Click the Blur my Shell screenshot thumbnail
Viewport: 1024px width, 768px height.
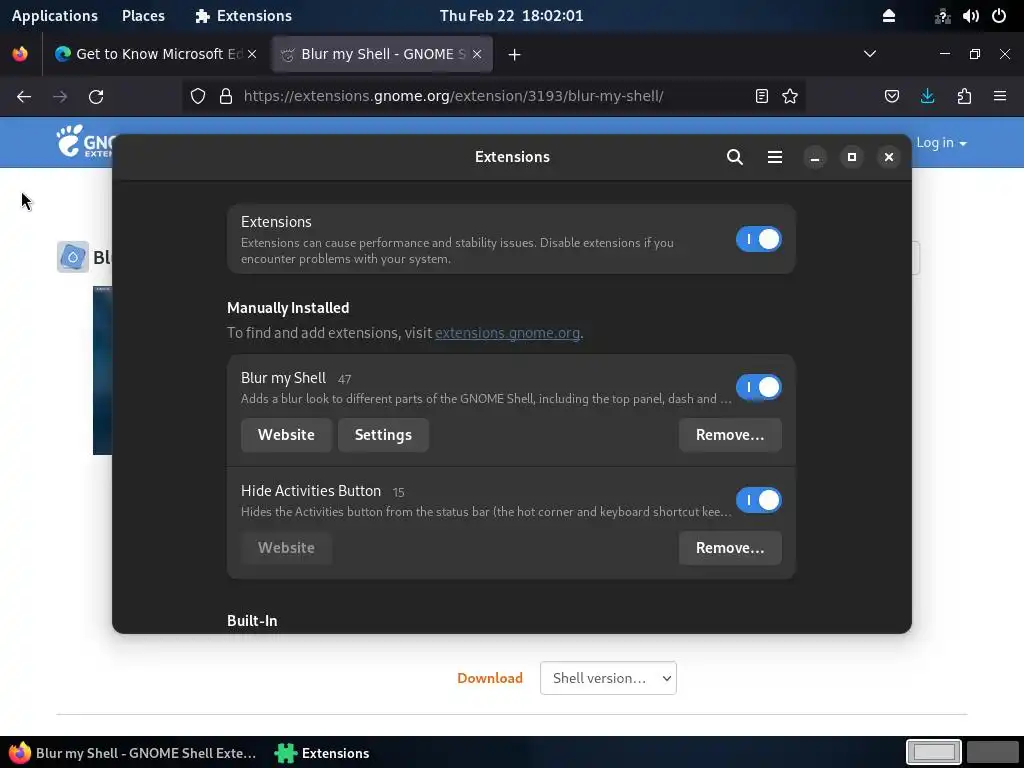tap(103, 370)
